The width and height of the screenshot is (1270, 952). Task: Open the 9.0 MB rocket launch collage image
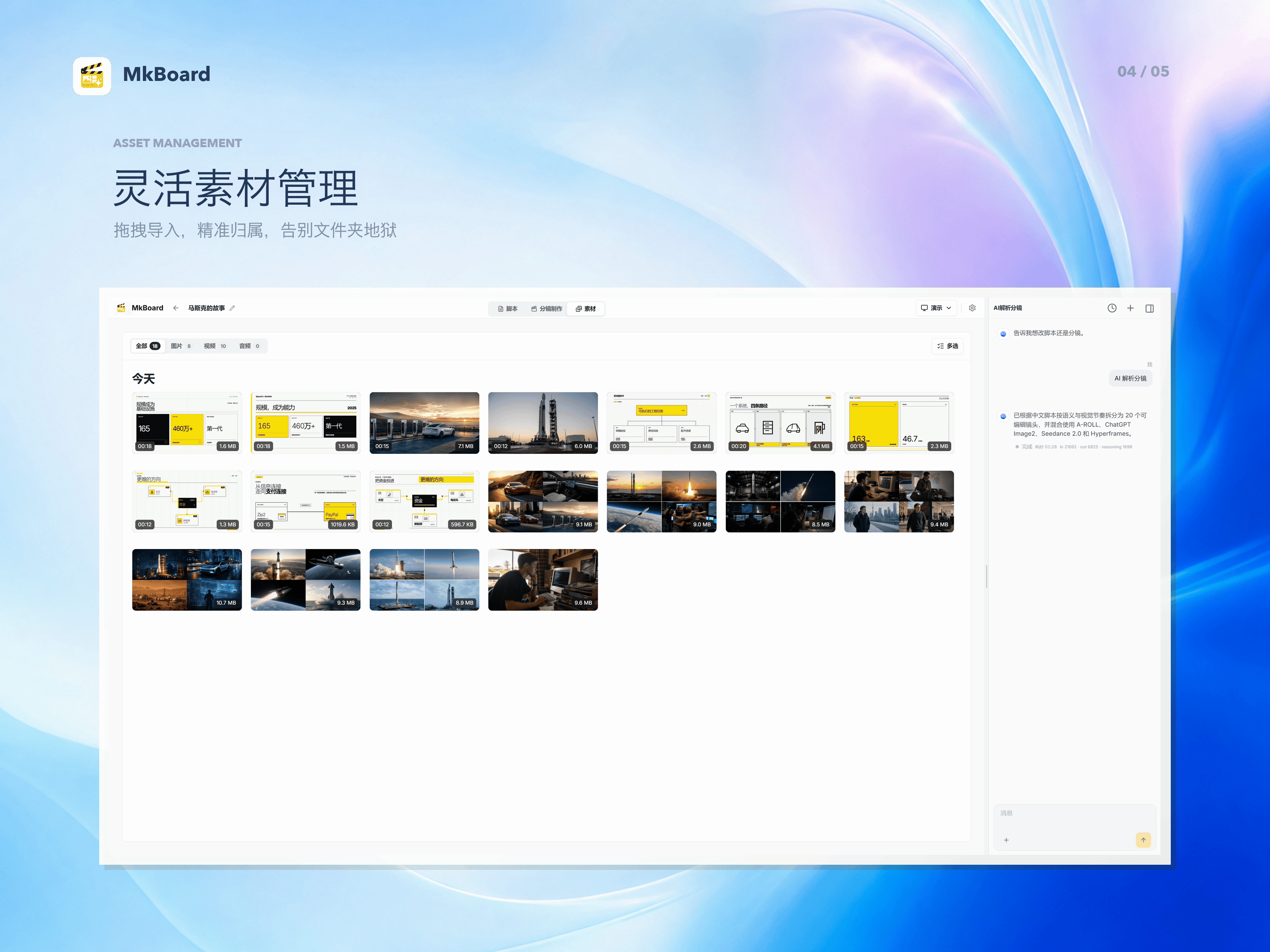(x=662, y=501)
